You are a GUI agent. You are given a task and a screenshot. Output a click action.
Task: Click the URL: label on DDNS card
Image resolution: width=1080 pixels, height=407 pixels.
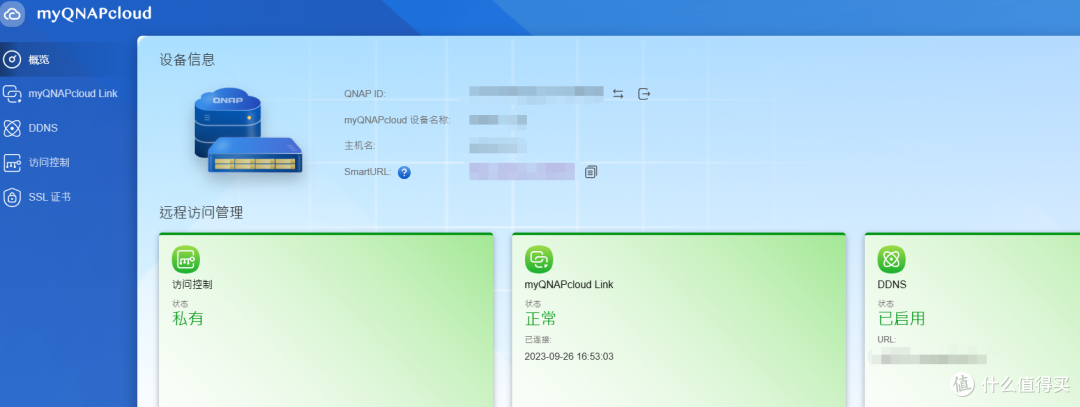coord(887,340)
